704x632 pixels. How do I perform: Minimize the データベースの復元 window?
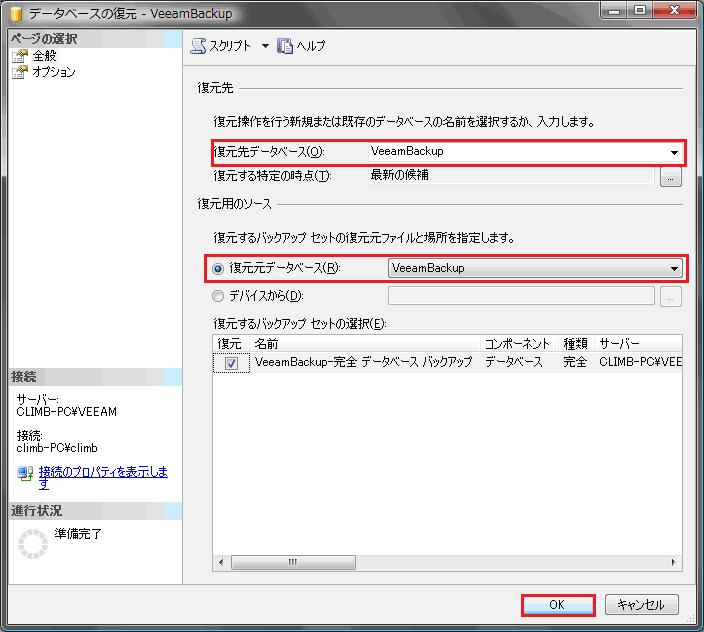click(x=615, y=10)
